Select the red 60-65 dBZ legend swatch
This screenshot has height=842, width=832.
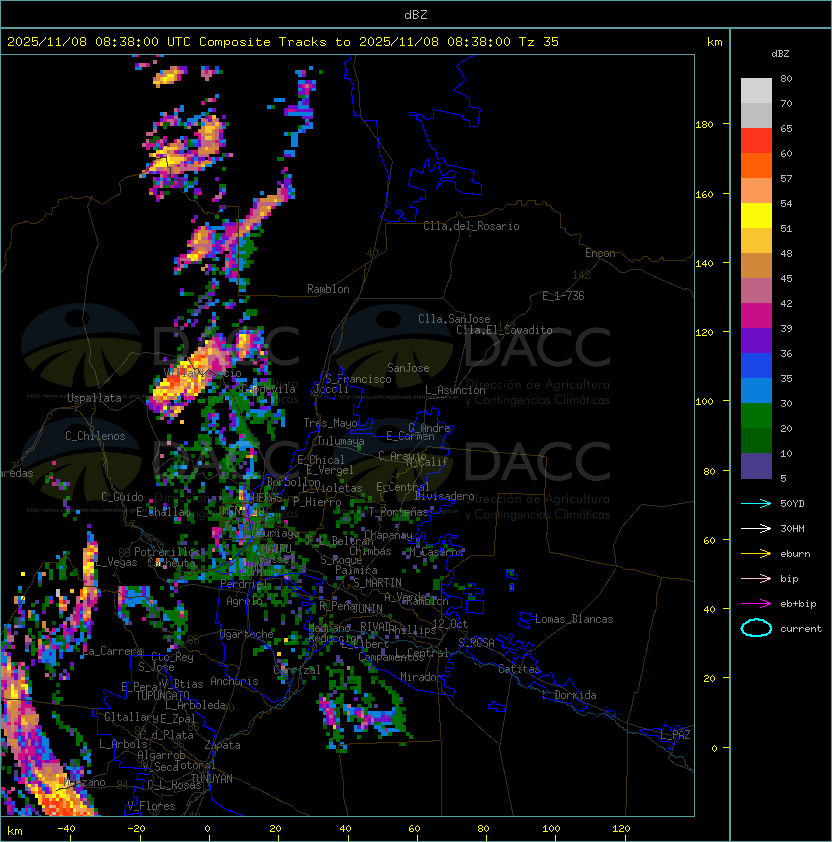tap(756, 141)
